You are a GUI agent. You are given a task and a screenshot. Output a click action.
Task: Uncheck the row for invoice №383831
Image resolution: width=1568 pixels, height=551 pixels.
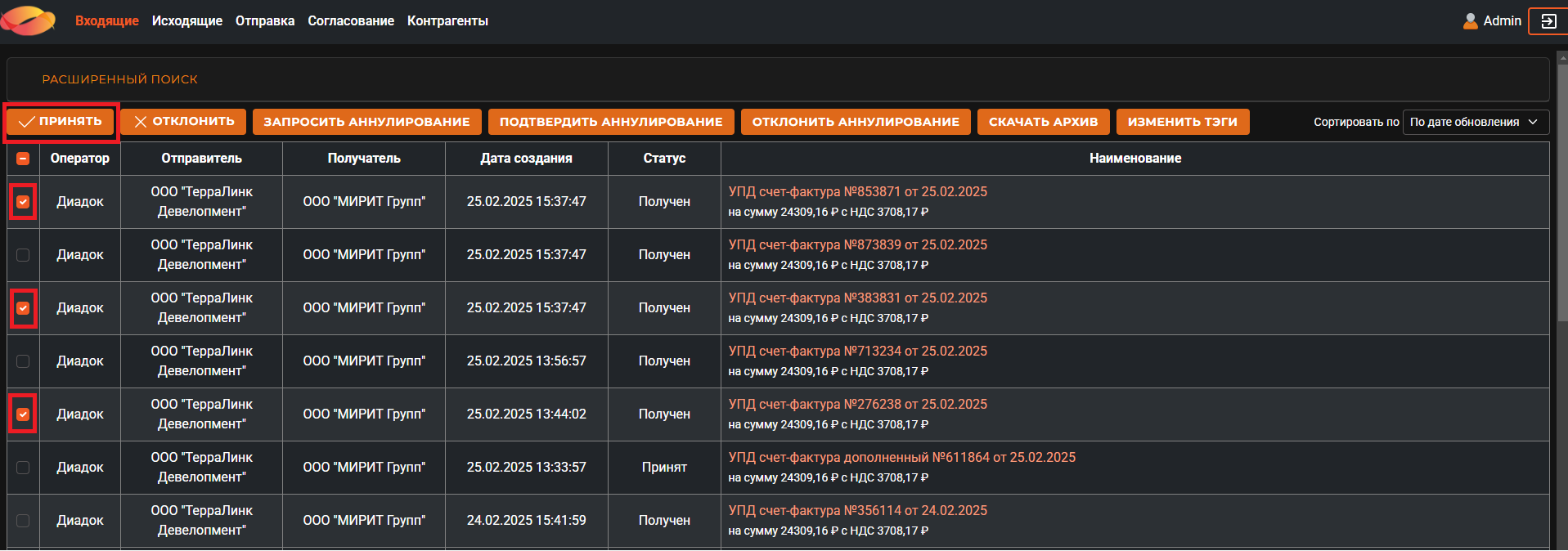[23, 308]
